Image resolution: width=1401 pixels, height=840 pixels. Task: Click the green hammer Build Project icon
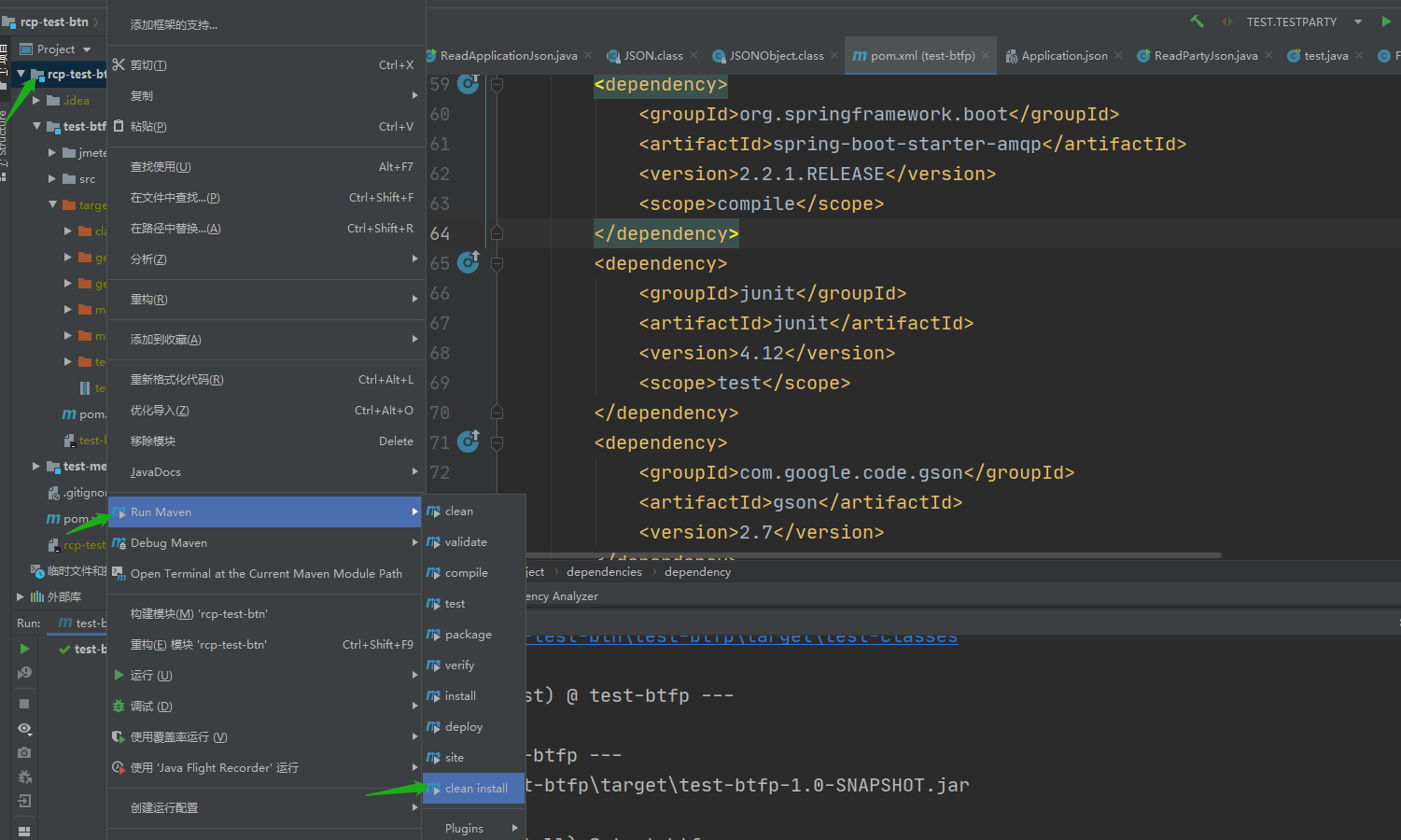(1197, 21)
